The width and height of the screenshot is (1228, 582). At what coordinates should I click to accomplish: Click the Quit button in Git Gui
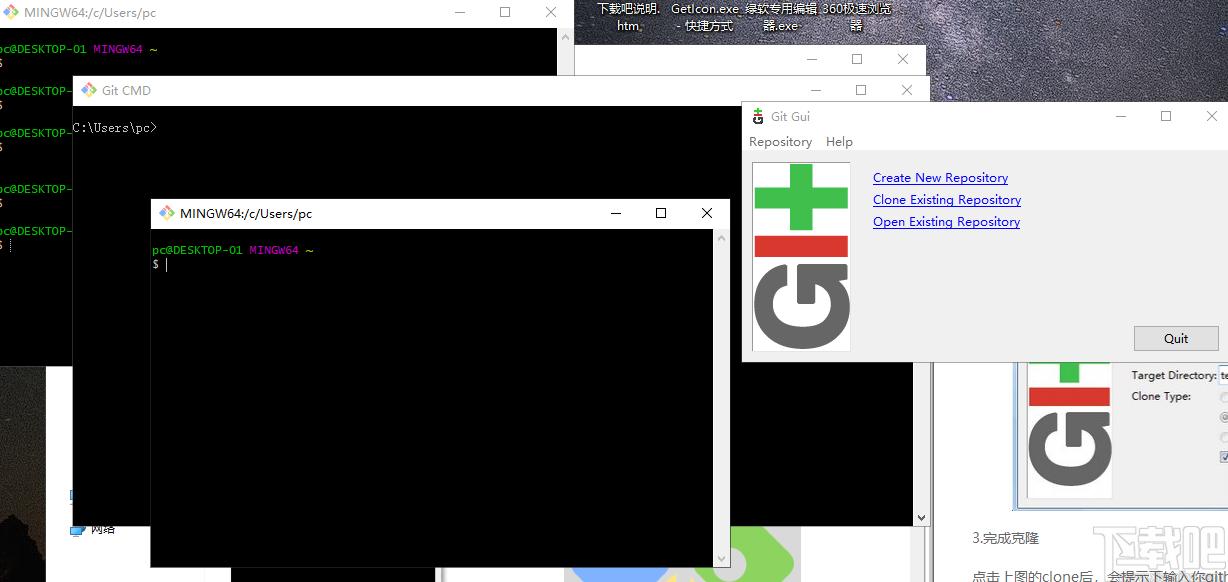pos(1176,338)
